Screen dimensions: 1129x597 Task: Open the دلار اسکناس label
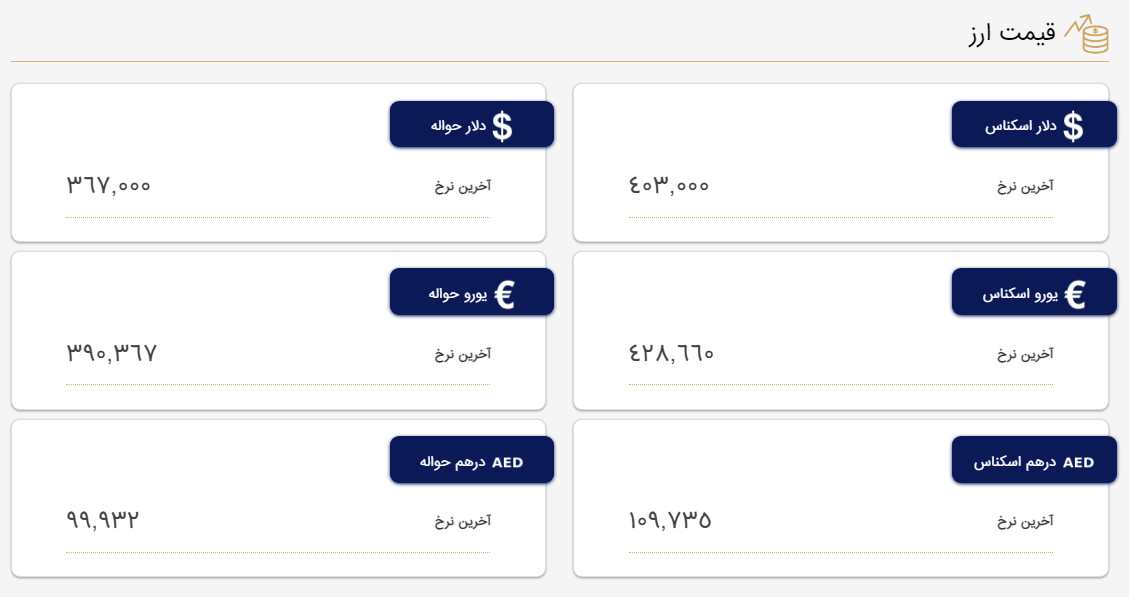1020,126
